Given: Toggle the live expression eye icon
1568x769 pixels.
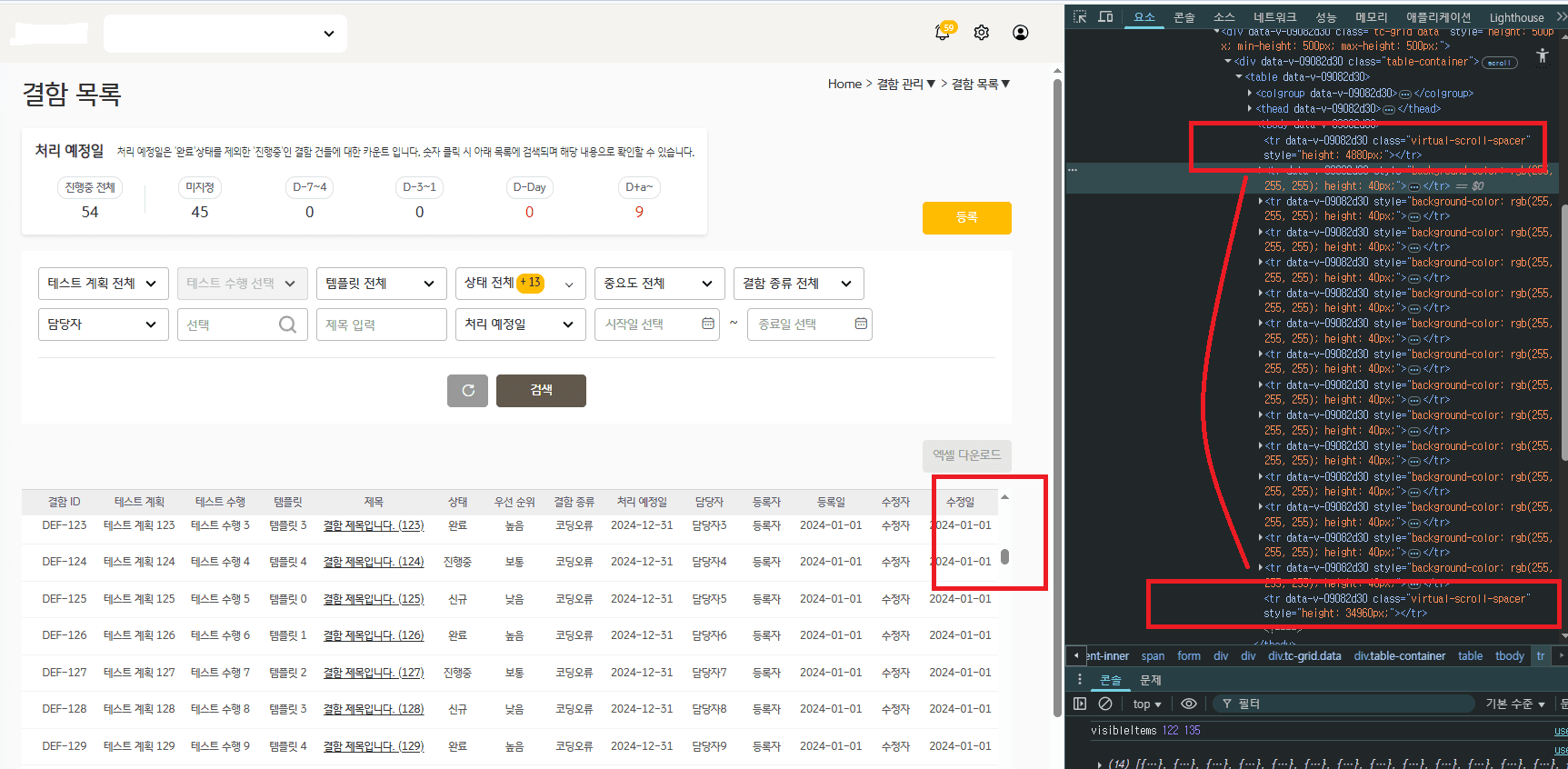Looking at the screenshot, I should (x=1188, y=704).
